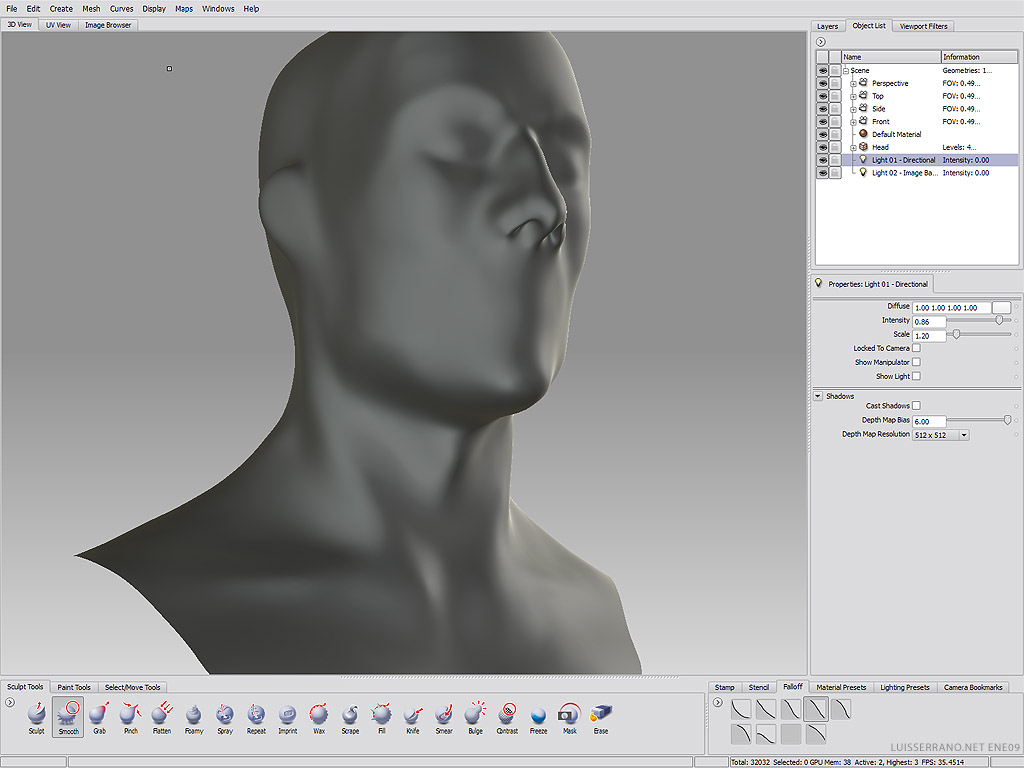Image resolution: width=1024 pixels, height=768 pixels.
Task: Open the Mesh menu
Action: (x=91, y=8)
